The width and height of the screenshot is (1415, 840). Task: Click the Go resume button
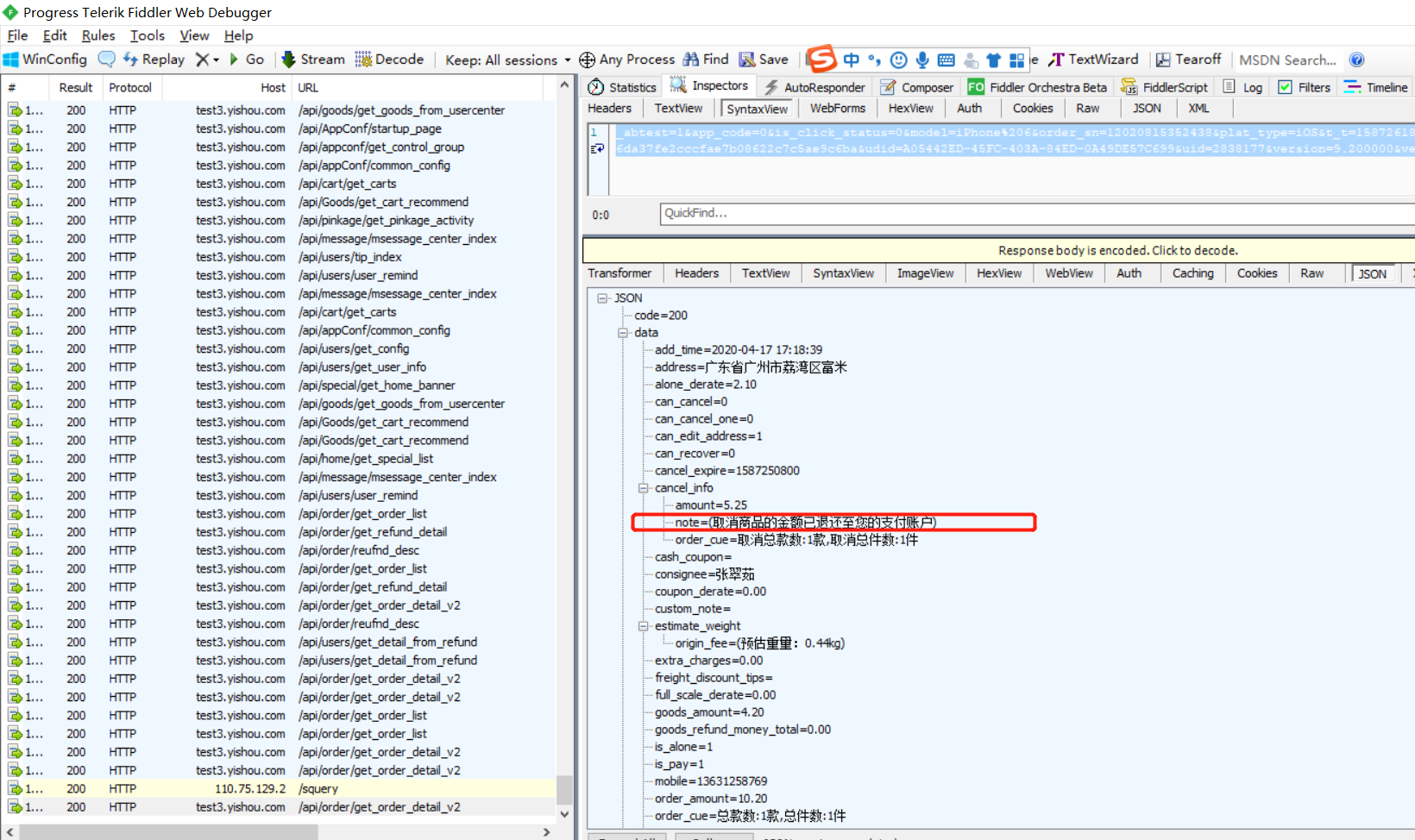[x=246, y=60]
